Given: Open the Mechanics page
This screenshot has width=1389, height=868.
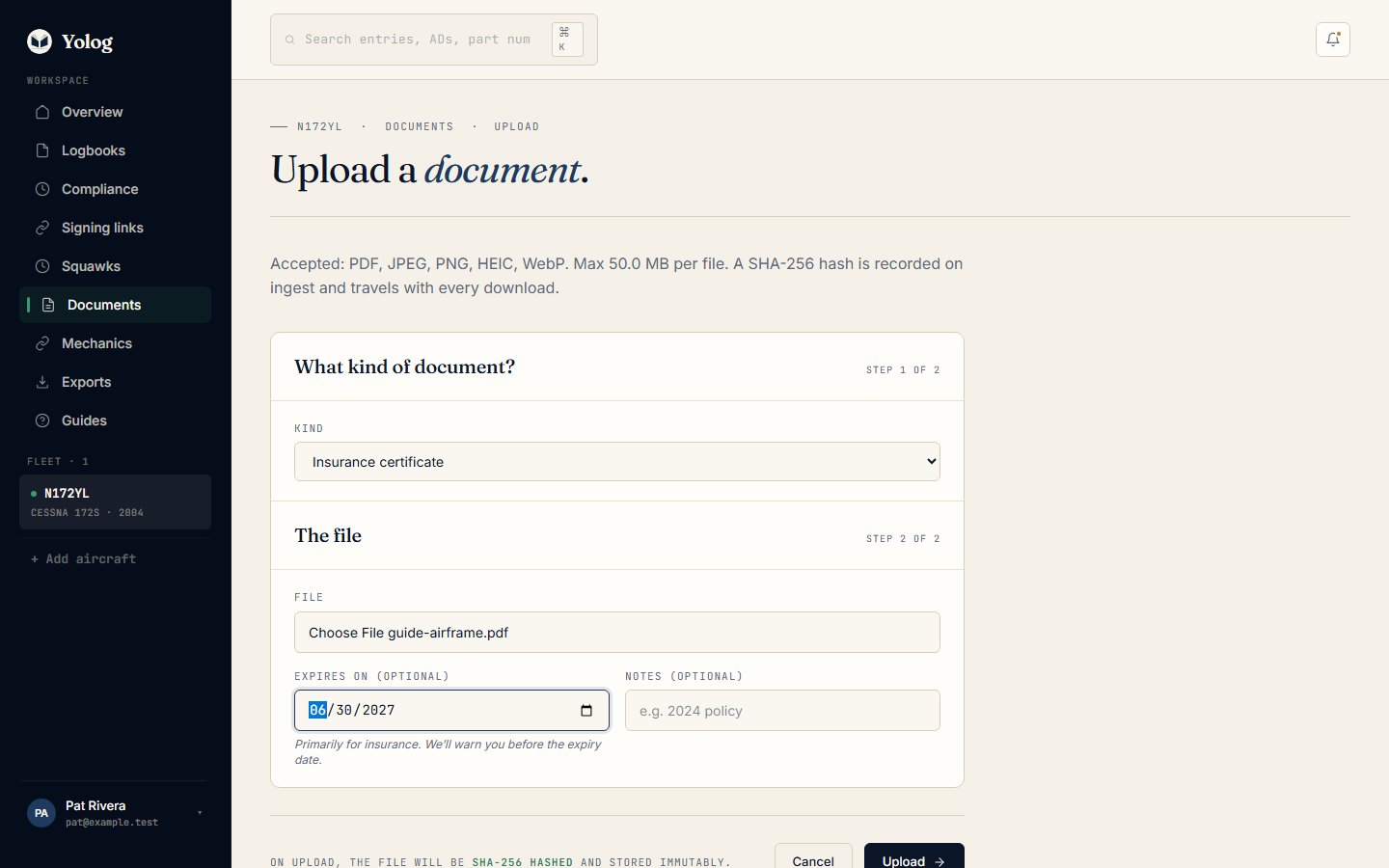Looking at the screenshot, I should [x=115, y=343].
